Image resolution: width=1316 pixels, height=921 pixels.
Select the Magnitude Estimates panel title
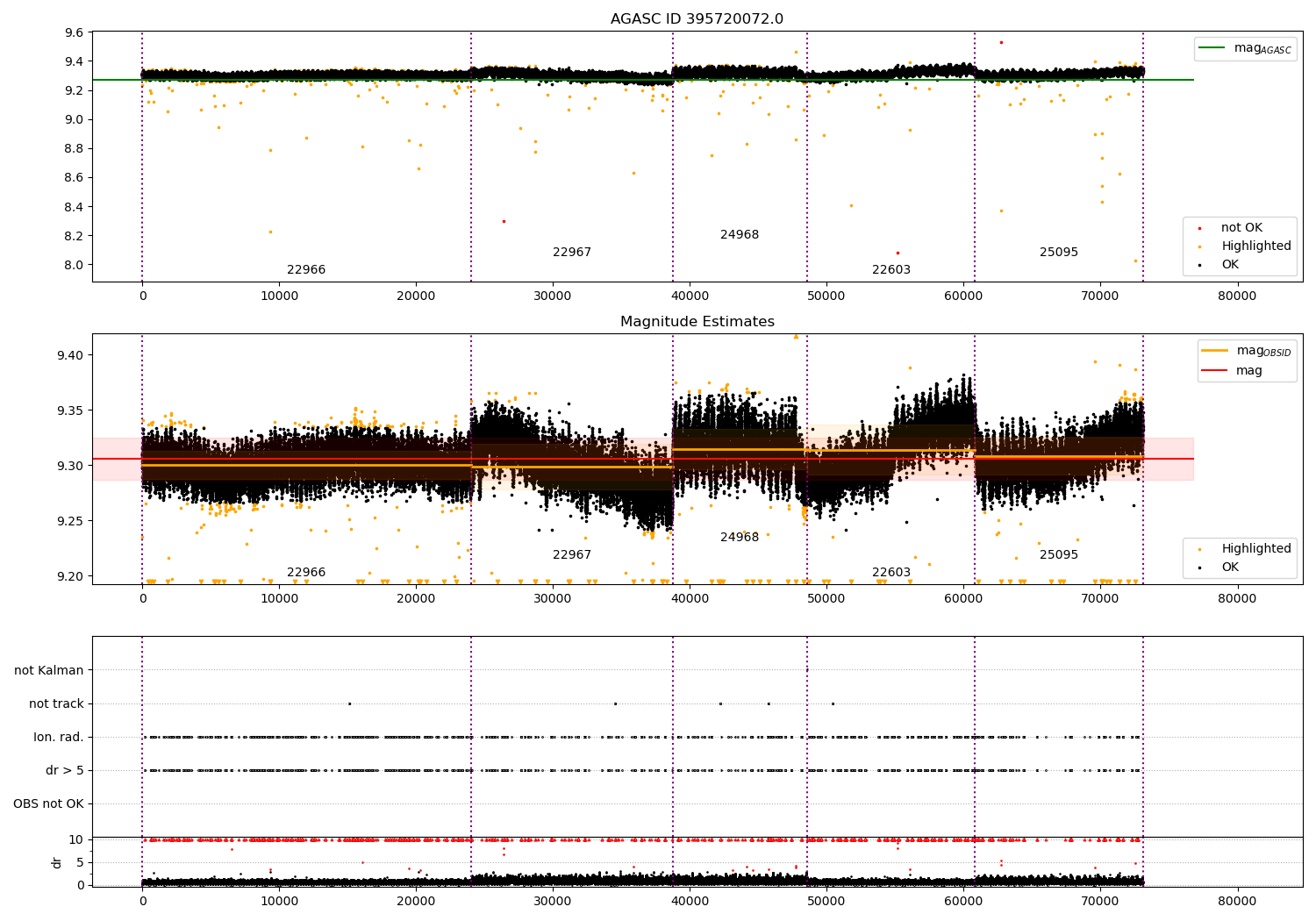(697, 322)
